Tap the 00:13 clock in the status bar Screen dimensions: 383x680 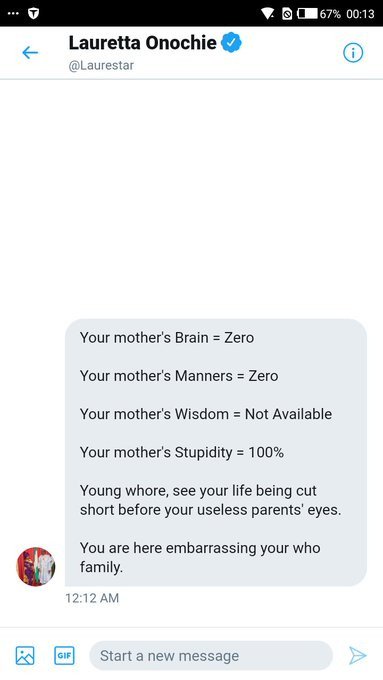360,14
